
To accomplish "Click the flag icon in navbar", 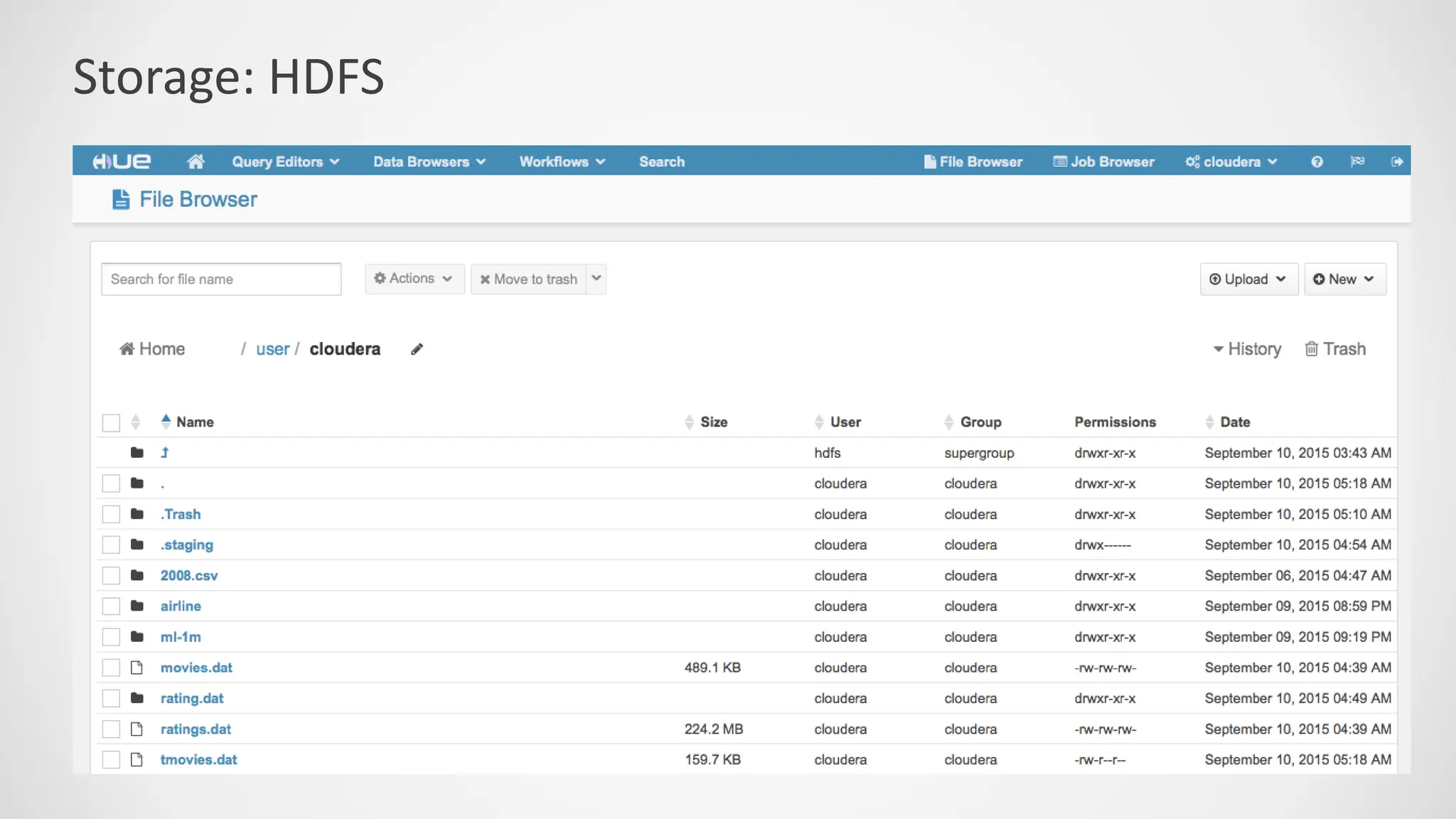I will (x=1357, y=161).
